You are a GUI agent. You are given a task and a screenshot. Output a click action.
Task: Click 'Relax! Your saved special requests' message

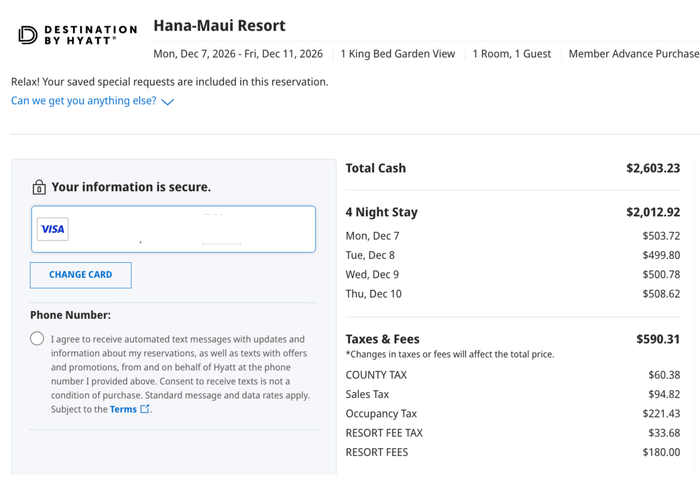pos(170,82)
